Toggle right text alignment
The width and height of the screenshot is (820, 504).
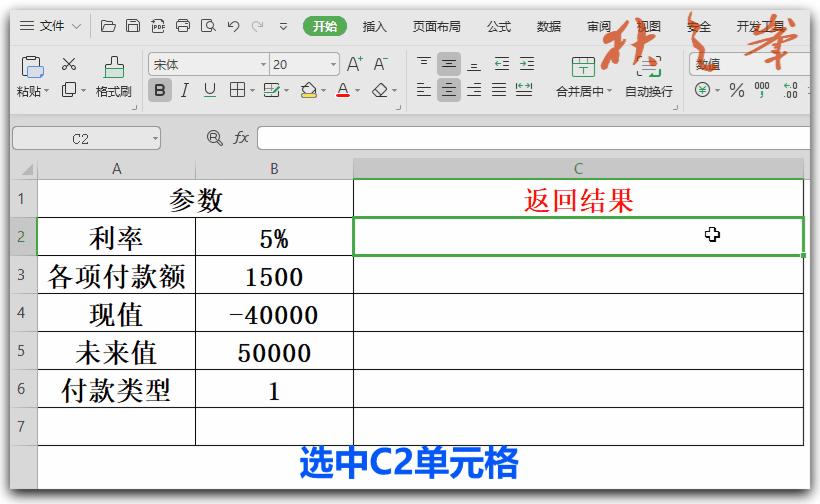(474, 90)
